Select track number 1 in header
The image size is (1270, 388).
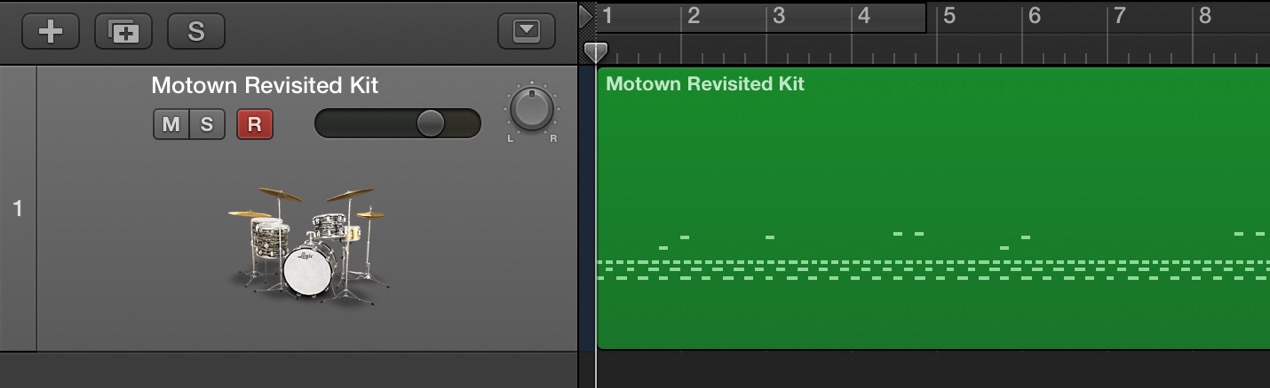[x=17, y=208]
